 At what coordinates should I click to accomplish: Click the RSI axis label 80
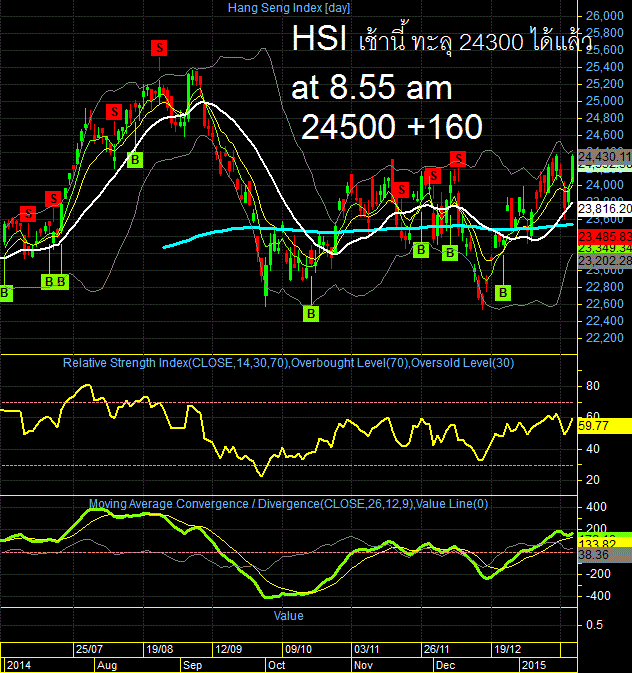pyautogui.click(x=592, y=386)
